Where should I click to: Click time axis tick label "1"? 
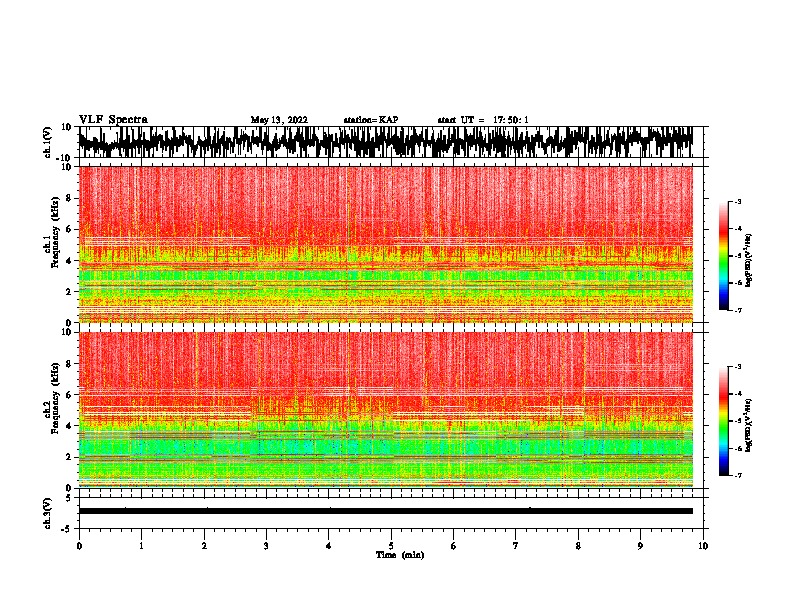click(x=141, y=546)
